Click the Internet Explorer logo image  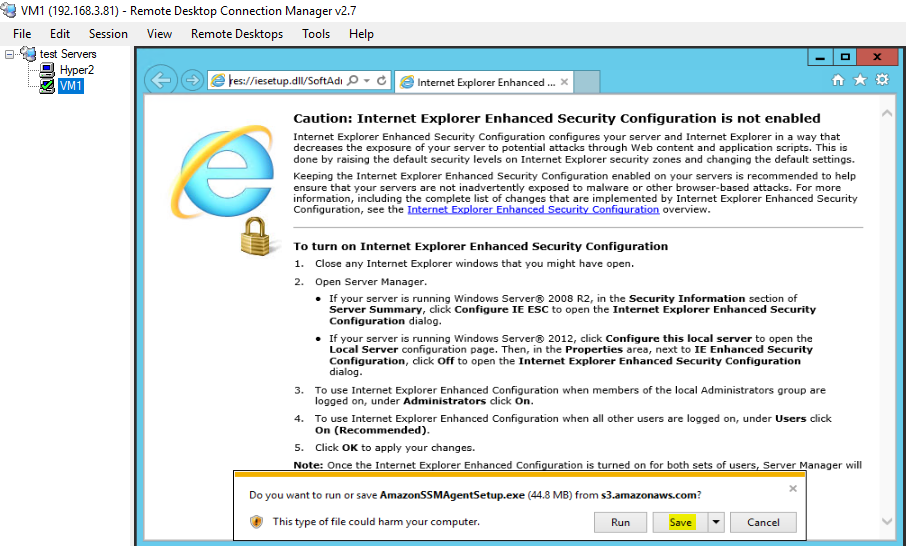pos(222,172)
